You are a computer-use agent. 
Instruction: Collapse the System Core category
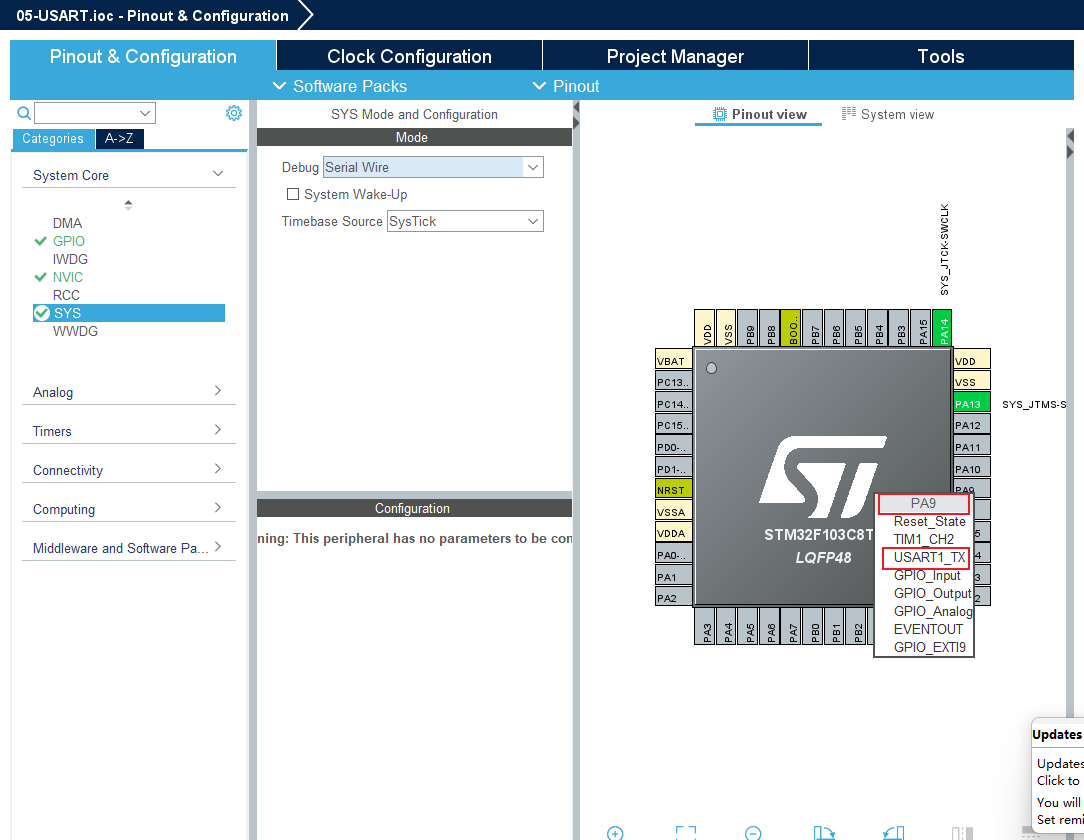click(129, 175)
